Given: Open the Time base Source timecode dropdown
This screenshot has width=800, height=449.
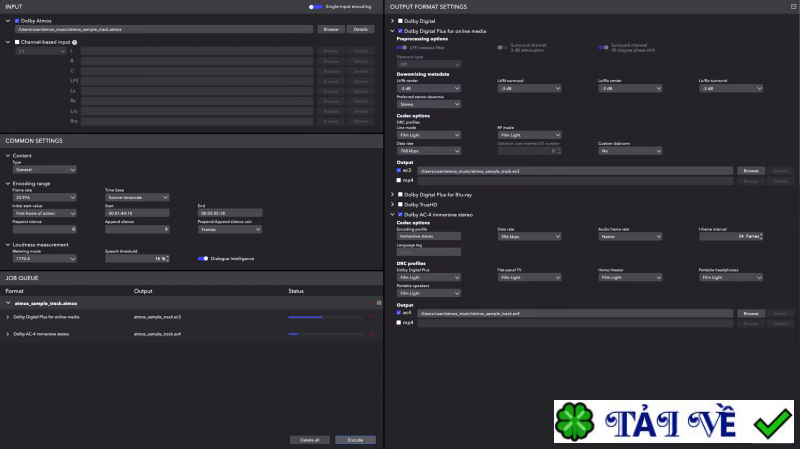Looking at the screenshot, I should 137,197.
